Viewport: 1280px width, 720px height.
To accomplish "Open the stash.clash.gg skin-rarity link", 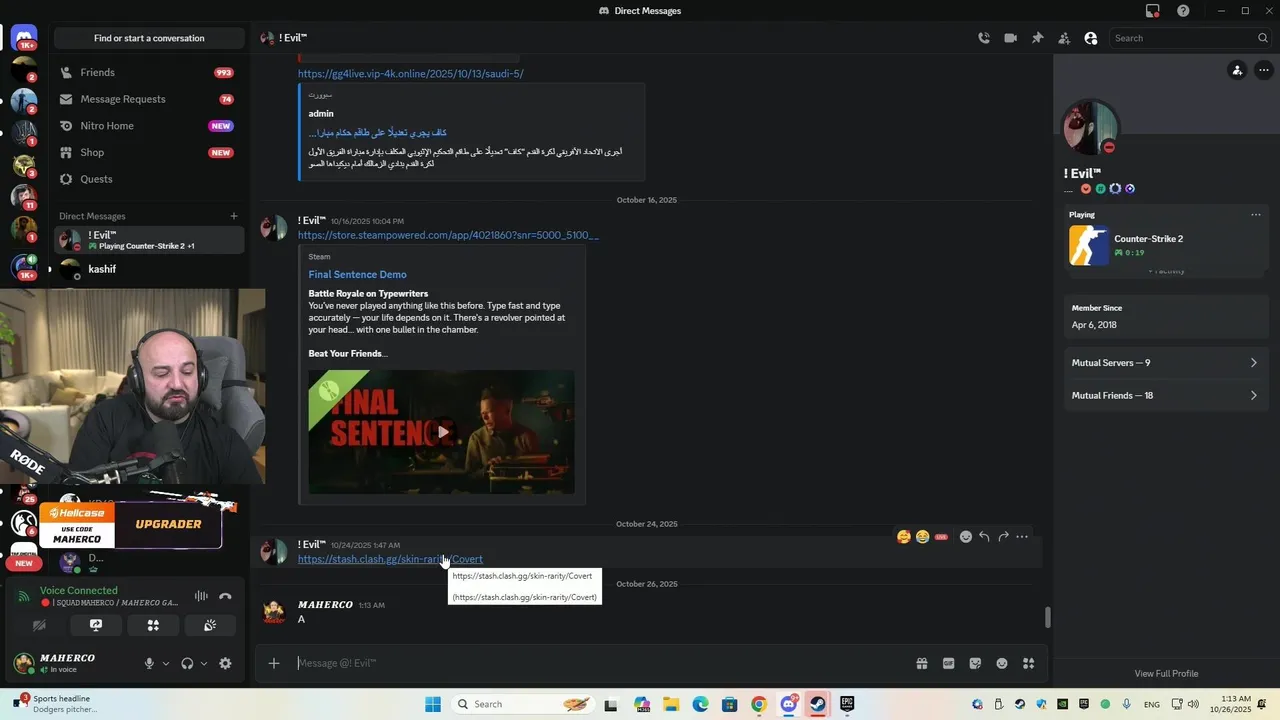I will coord(390,559).
